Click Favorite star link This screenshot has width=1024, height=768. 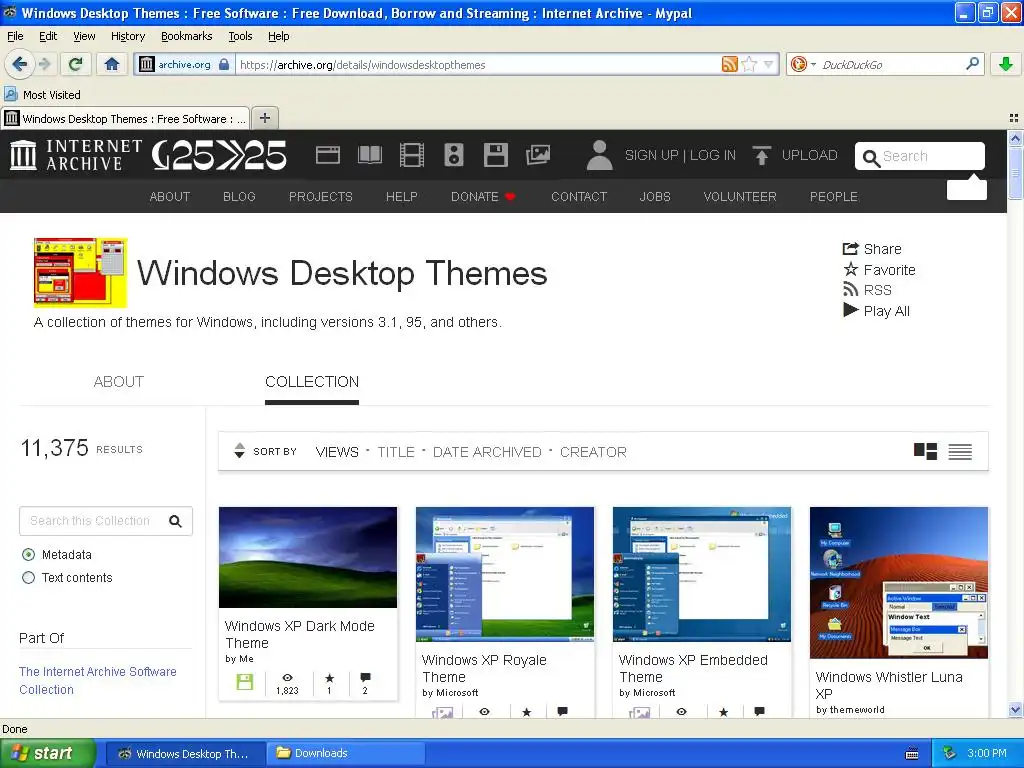[879, 270]
